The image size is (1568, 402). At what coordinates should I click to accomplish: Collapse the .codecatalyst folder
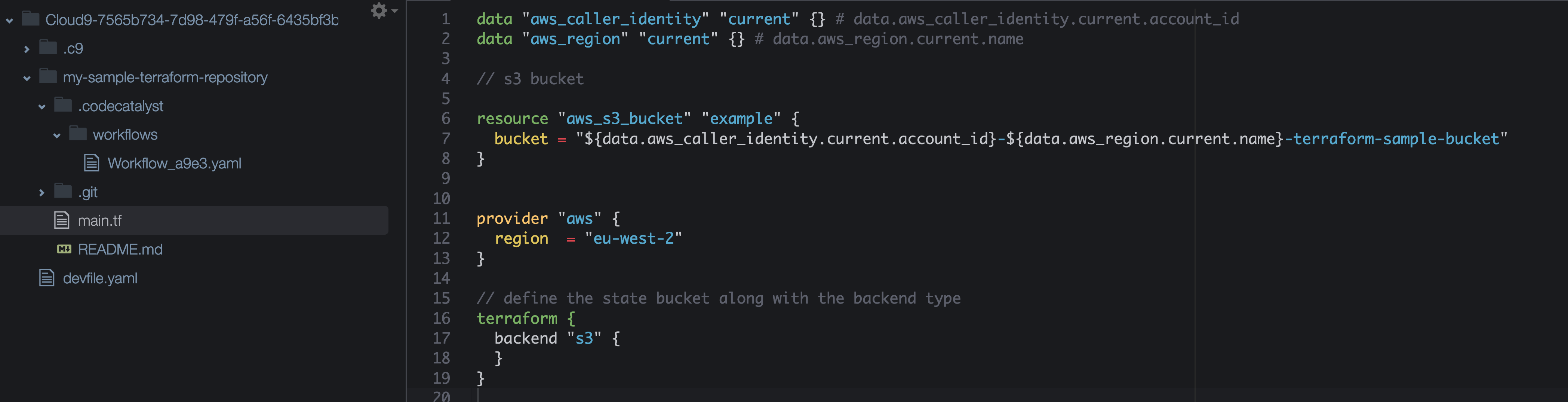[41, 106]
